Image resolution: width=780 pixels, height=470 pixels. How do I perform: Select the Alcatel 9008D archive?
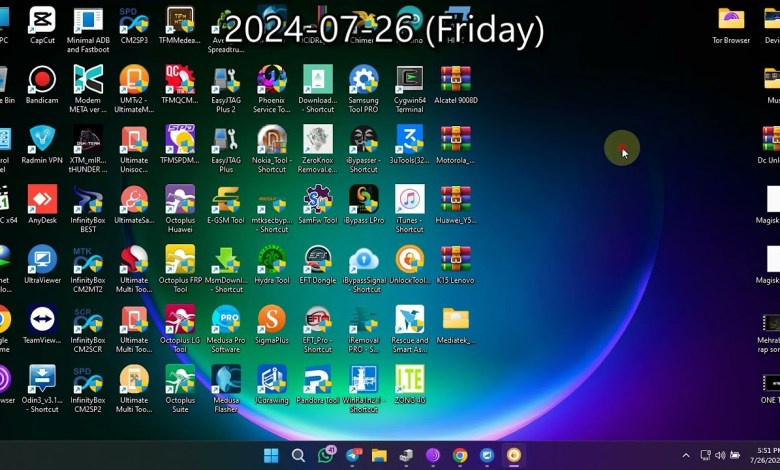coord(456,80)
